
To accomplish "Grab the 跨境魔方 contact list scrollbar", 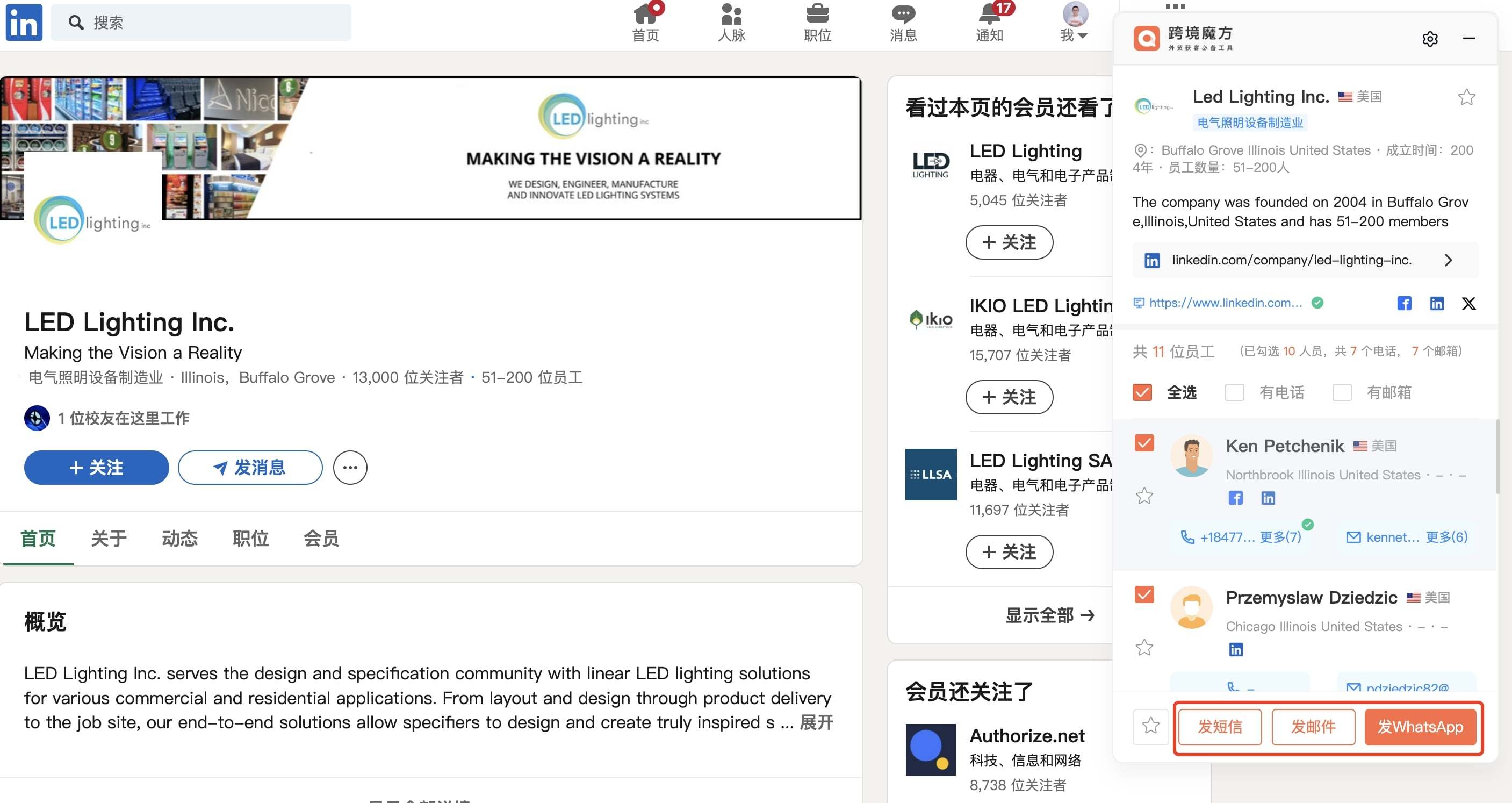I will pyautogui.click(x=1497, y=457).
